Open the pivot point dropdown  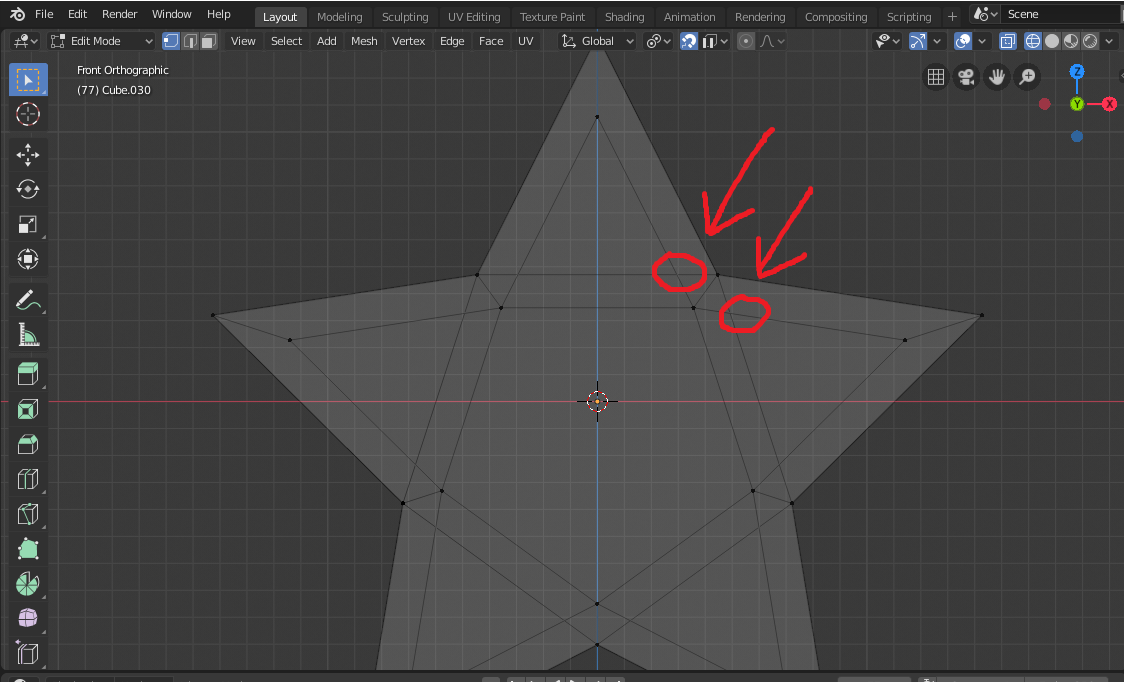pos(658,41)
